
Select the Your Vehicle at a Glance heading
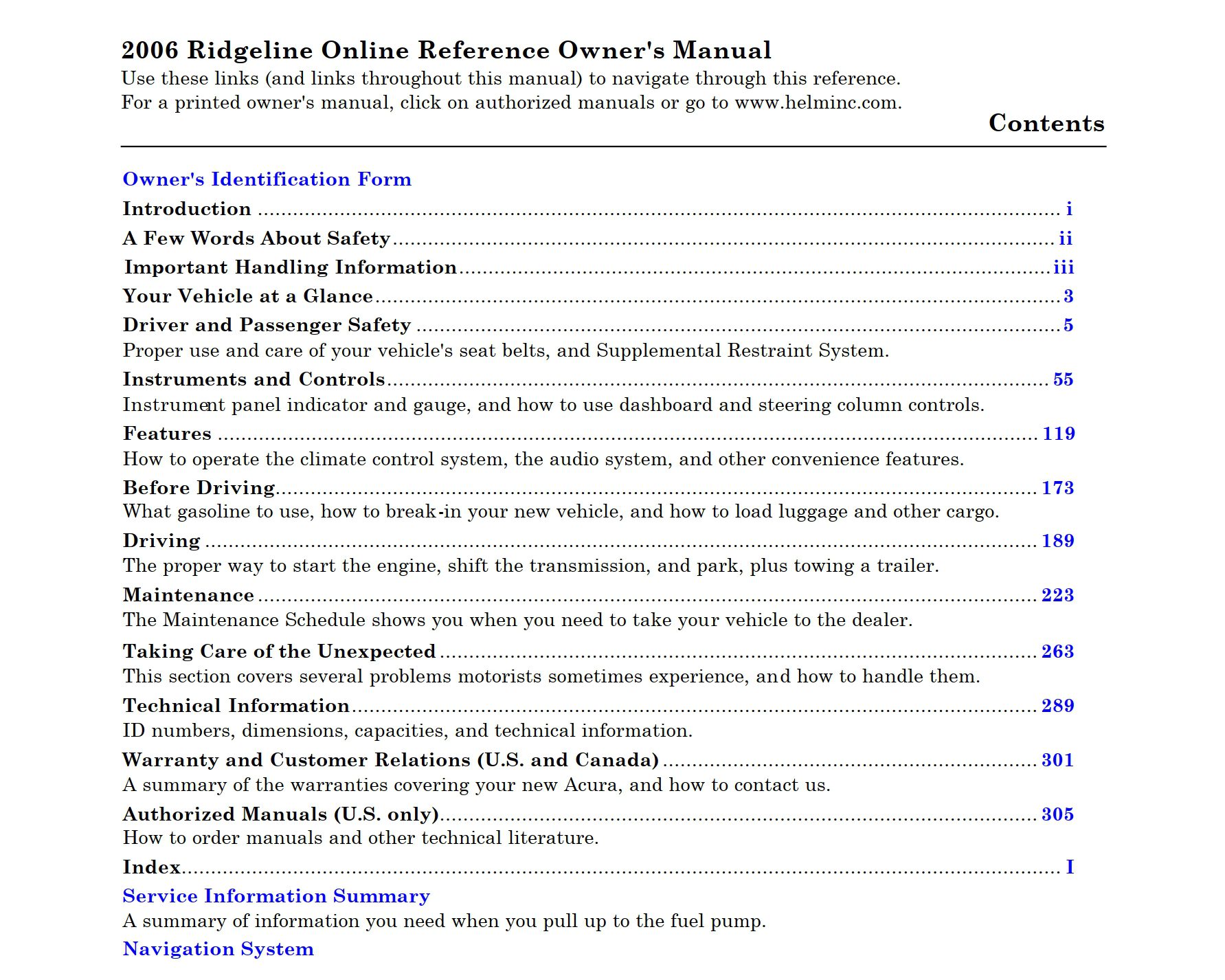tap(247, 296)
